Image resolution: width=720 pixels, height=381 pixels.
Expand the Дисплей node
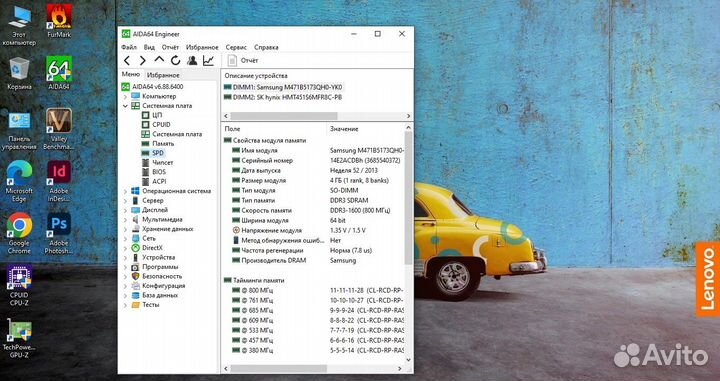125,210
